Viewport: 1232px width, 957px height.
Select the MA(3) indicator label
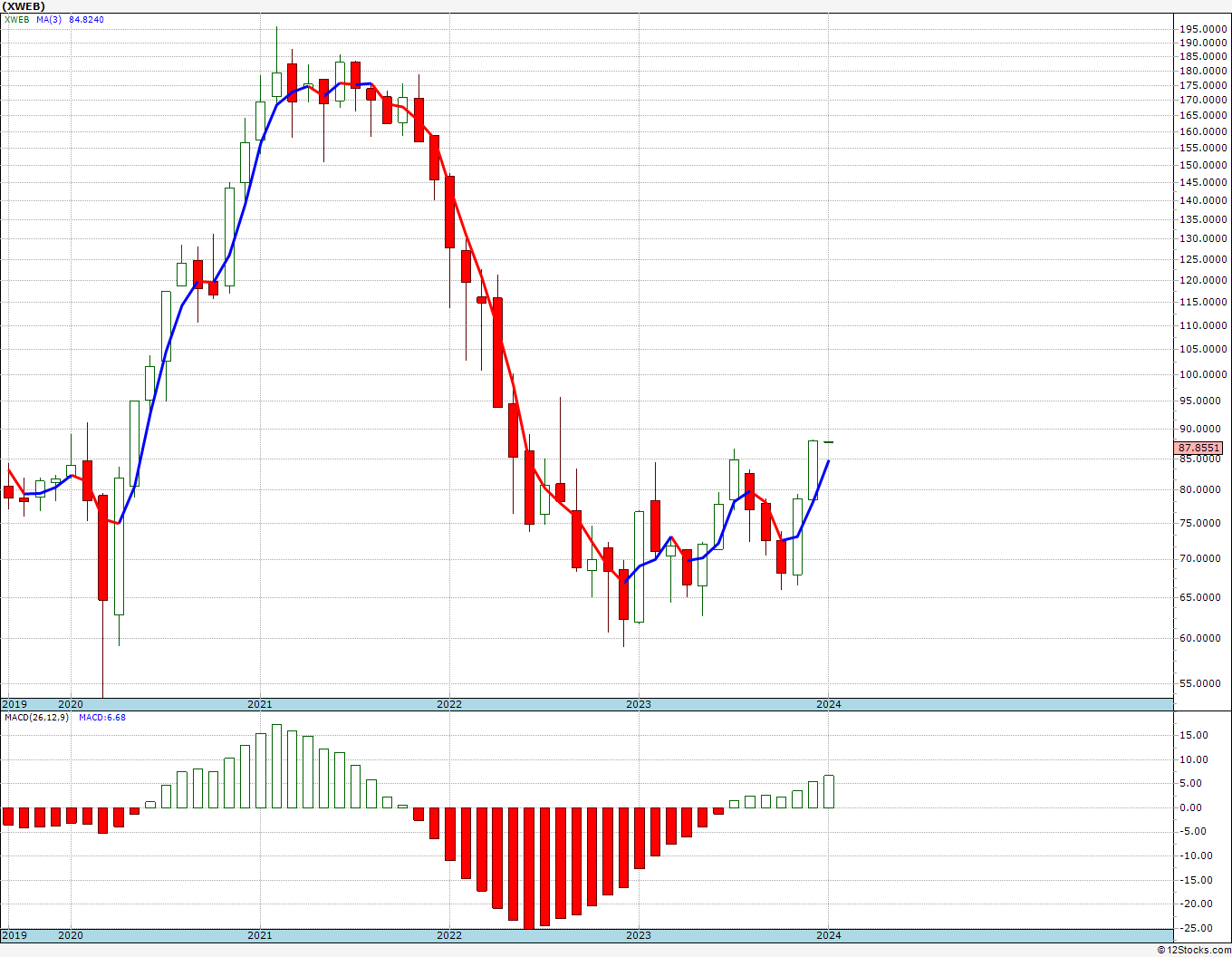pyautogui.click(x=49, y=19)
